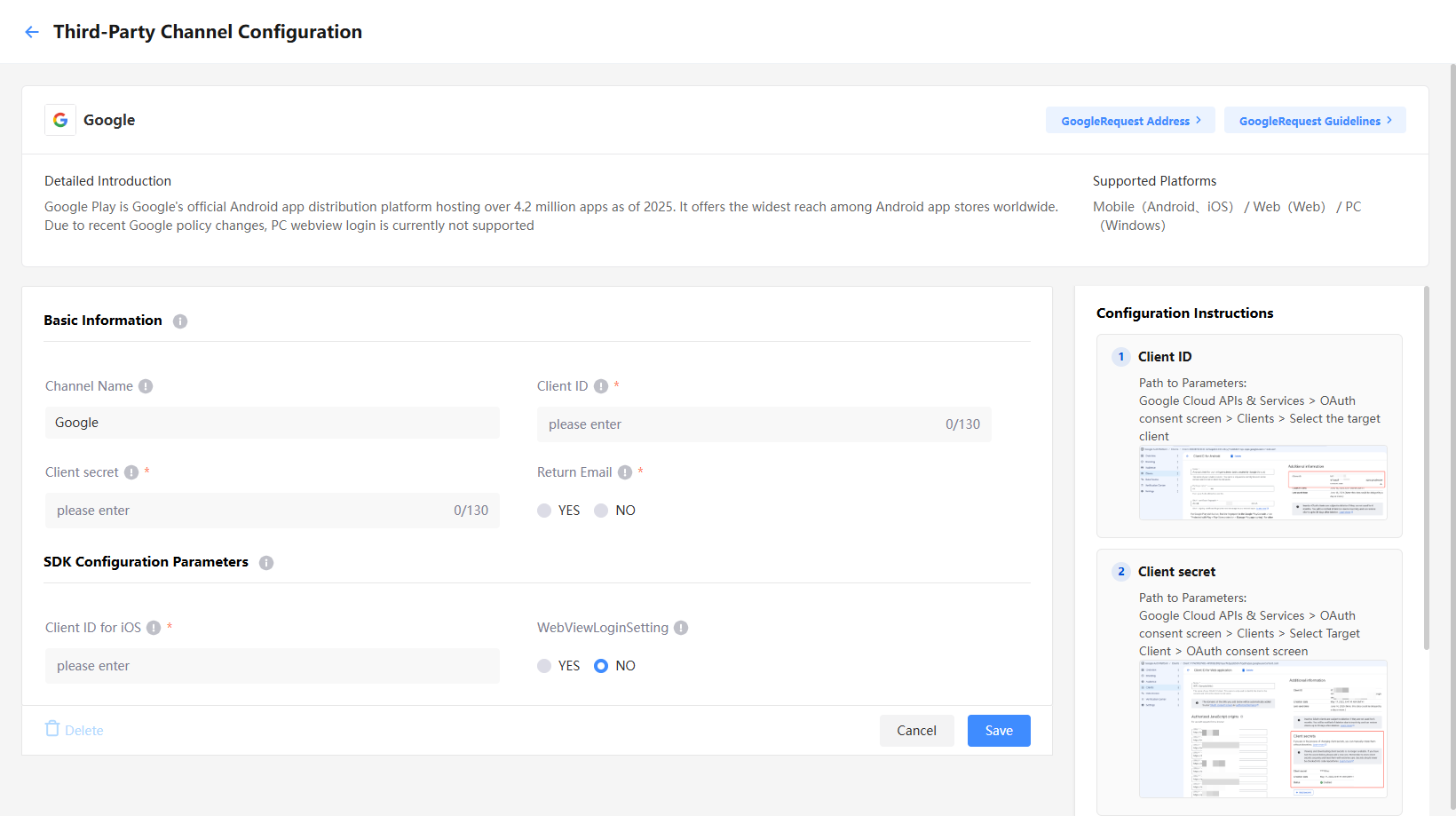1456x816 pixels.
Task: Show Client secret info tooltip
Action: 131,472
